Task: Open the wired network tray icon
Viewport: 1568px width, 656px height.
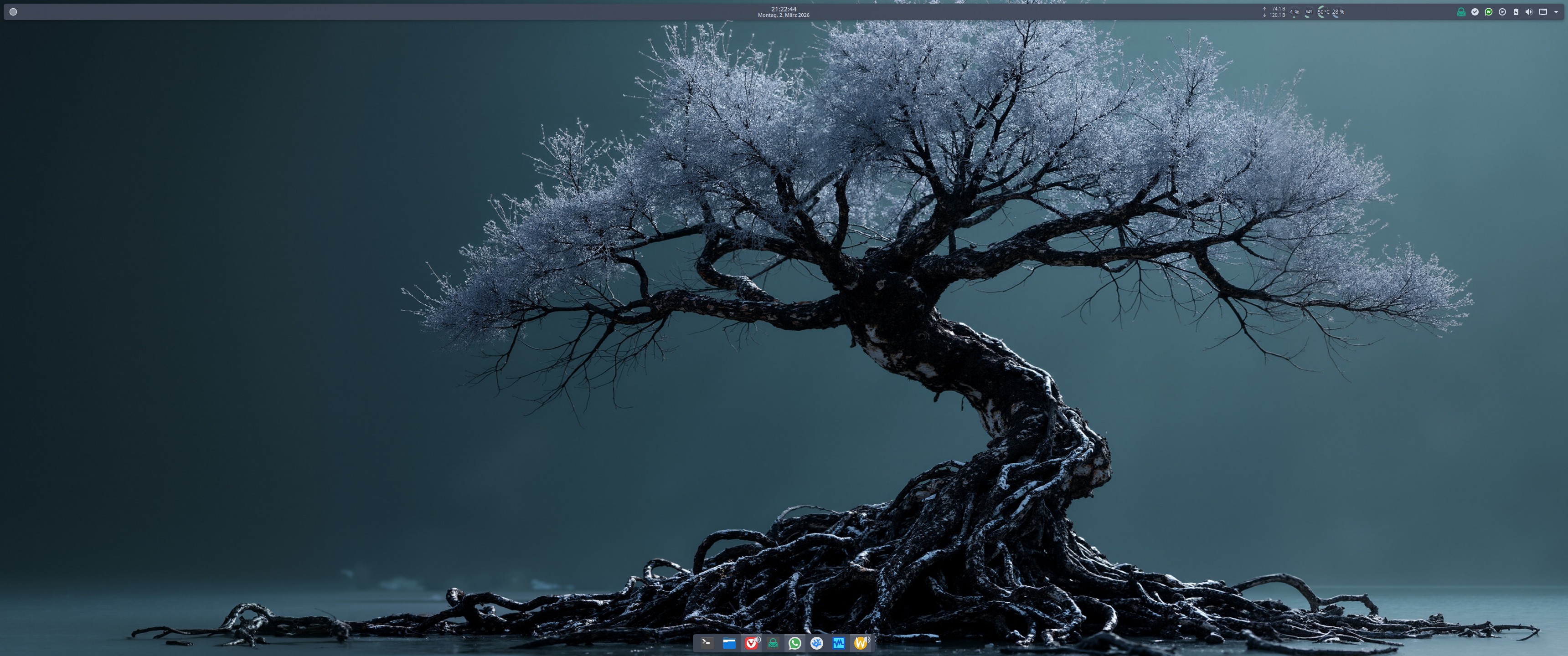Action: [1543, 11]
